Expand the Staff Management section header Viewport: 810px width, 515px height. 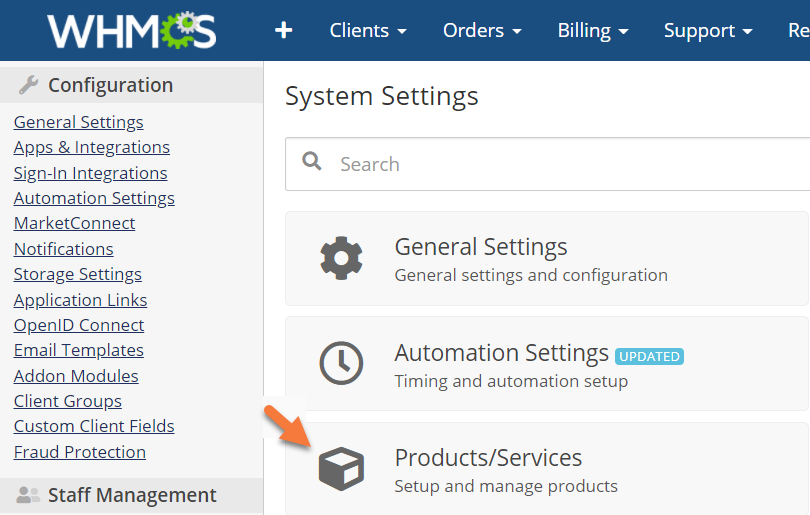[131, 495]
